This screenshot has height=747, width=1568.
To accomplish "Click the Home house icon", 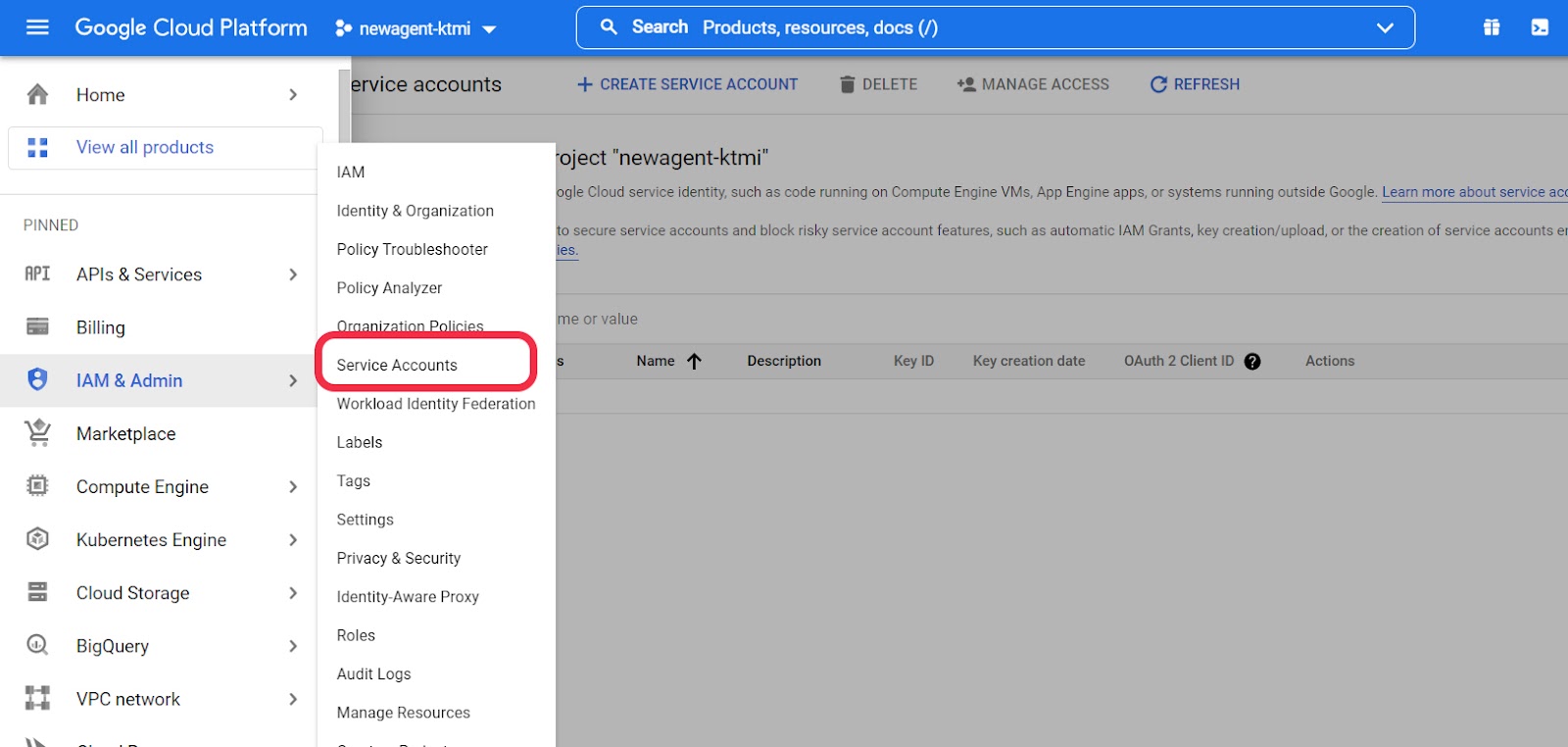I will coord(37,94).
